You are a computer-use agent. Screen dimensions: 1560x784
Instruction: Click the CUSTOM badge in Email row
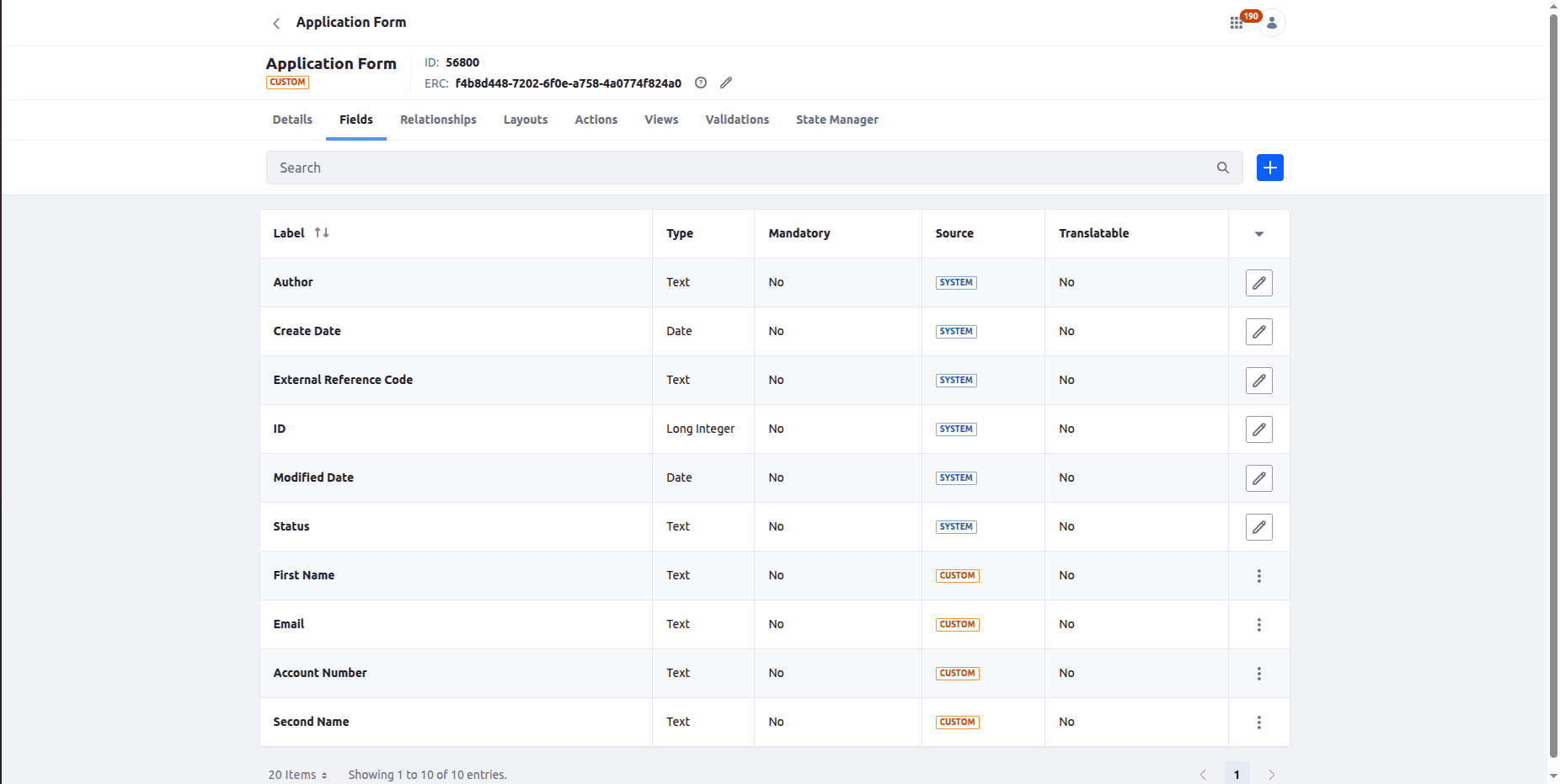[958, 625]
